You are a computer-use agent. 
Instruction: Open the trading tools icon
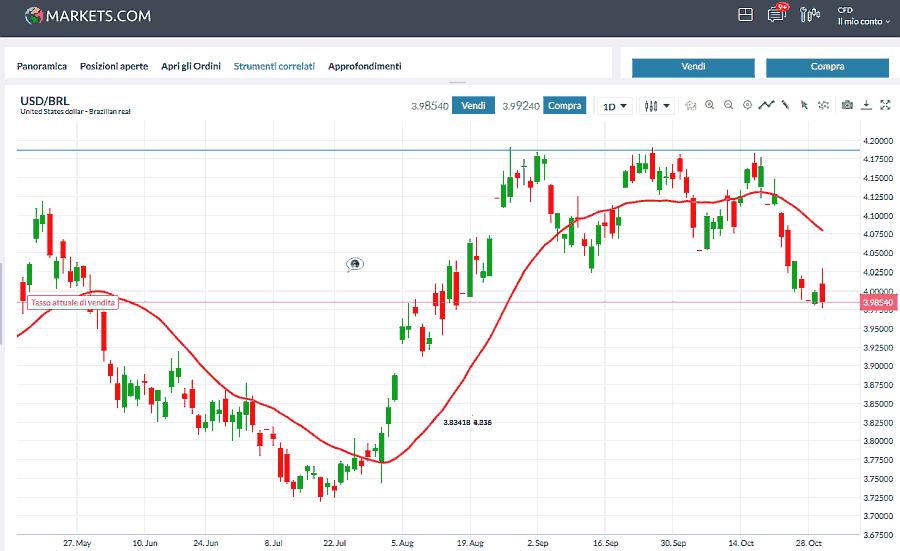(x=809, y=15)
